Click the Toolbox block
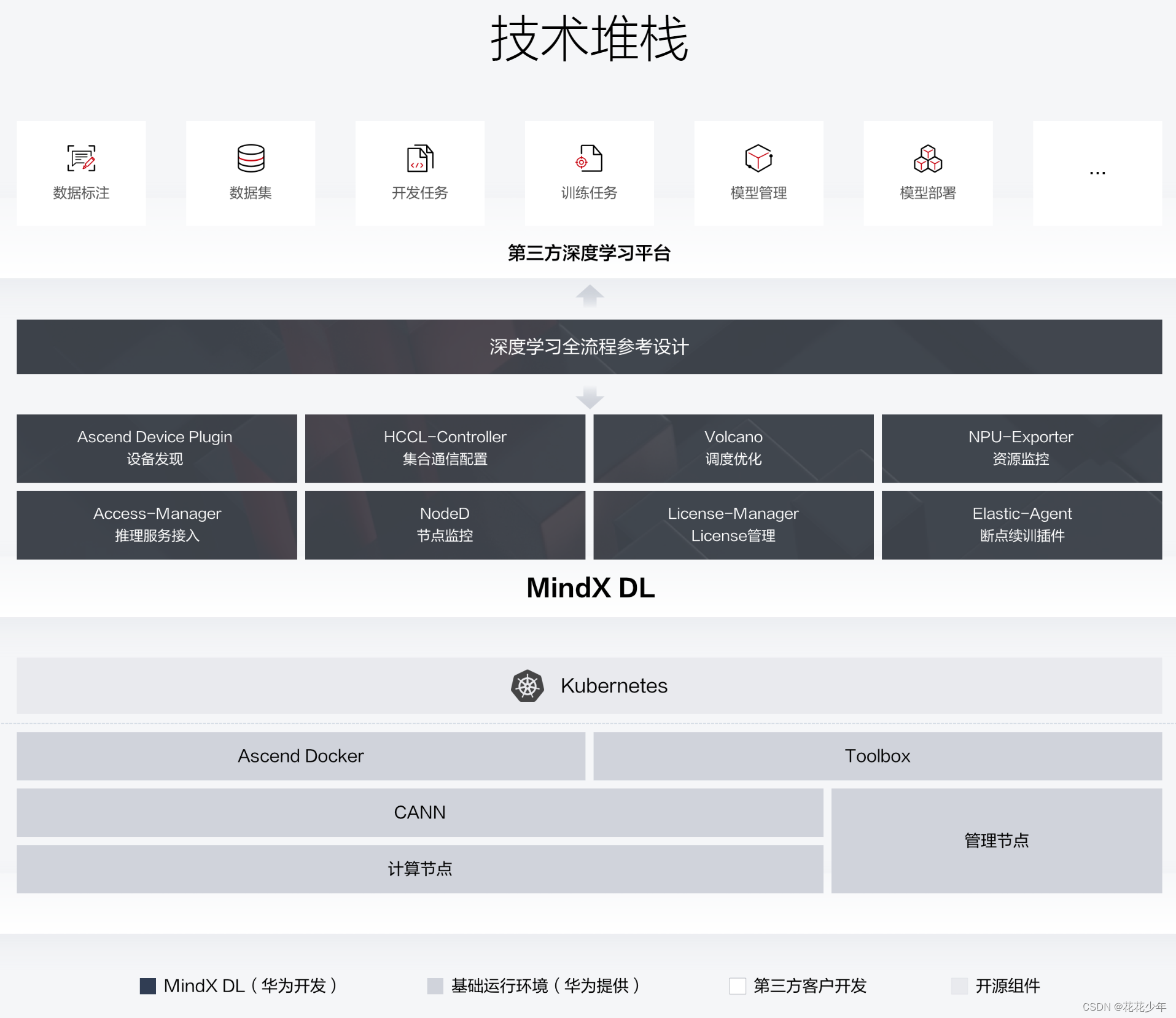1176x1018 pixels. [x=878, y=756]
